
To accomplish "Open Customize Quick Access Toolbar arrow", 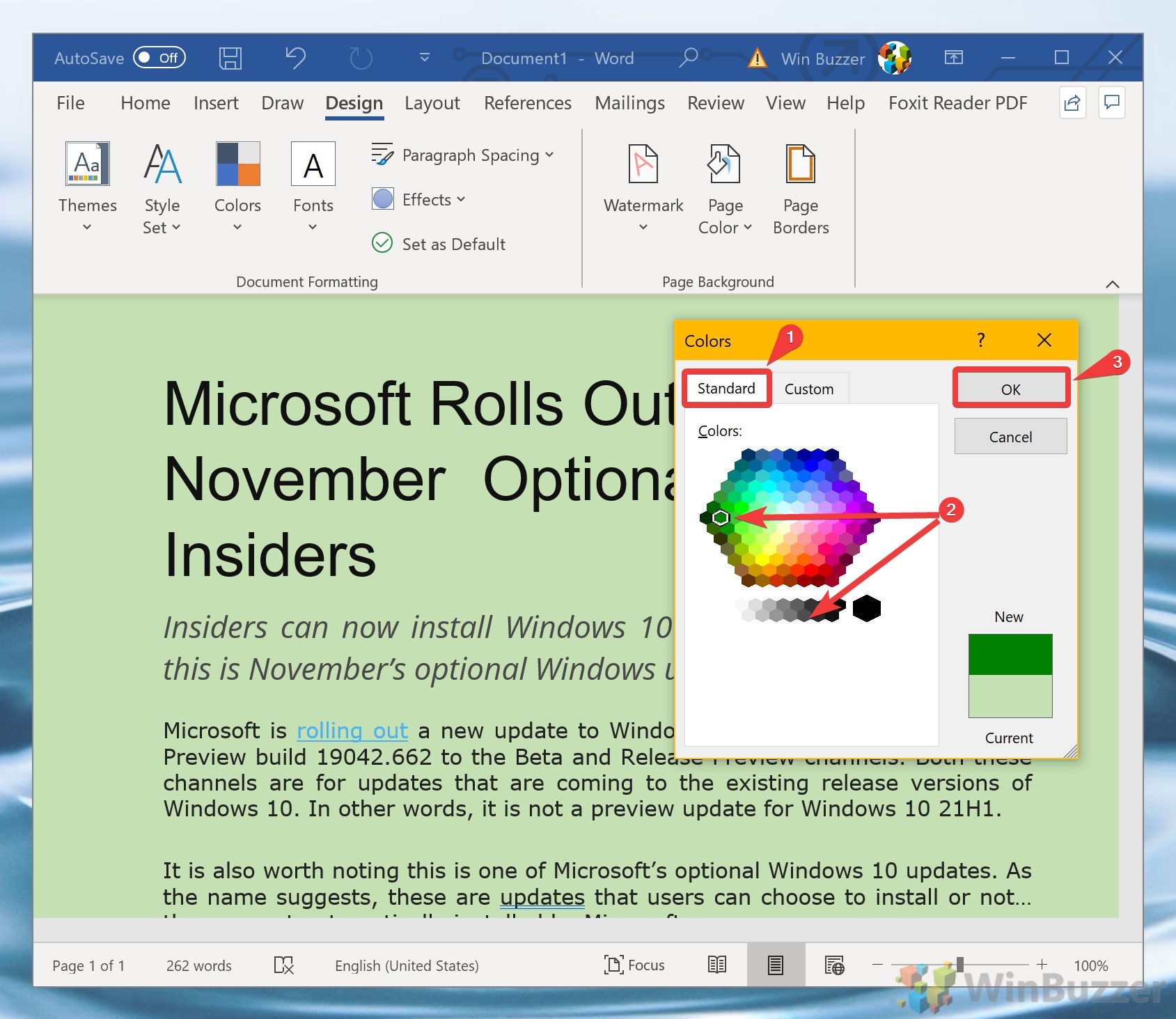I will click(x=425, y=58).
